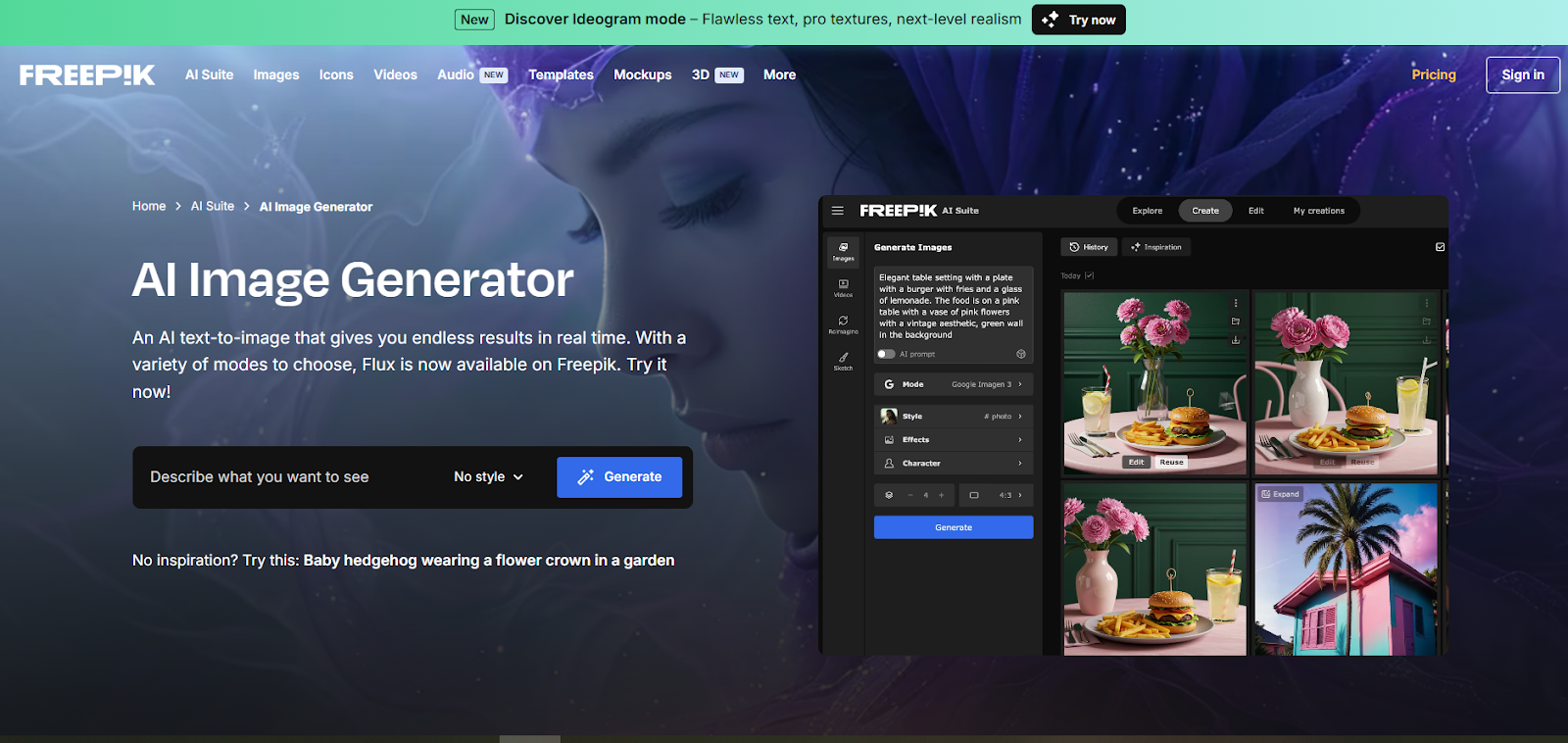Click the AI Suite breadcrumb link

point(213,206)
